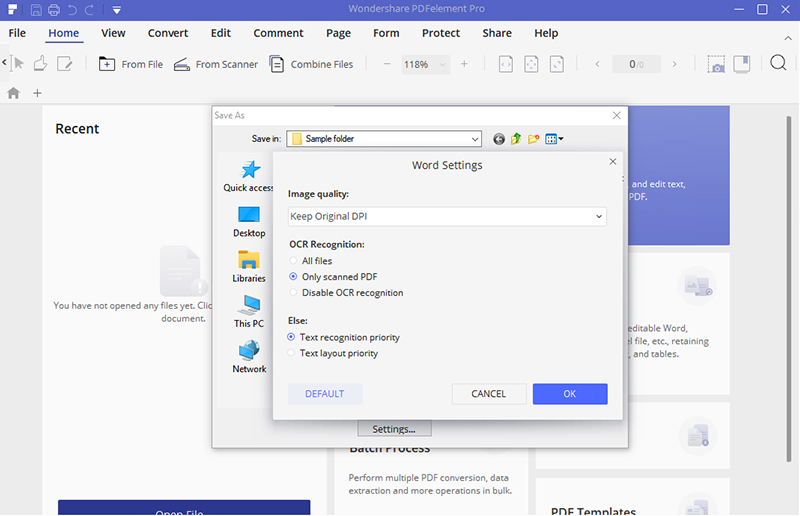Click Combine Files toolbar item
Viewport: 800px width, 516px height.
point(311,64)
